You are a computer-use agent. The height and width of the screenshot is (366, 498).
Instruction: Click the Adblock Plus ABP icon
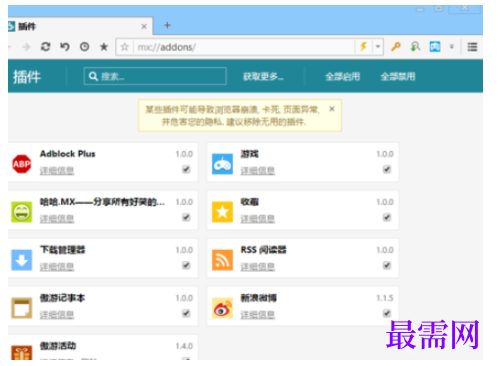point(22,164)
